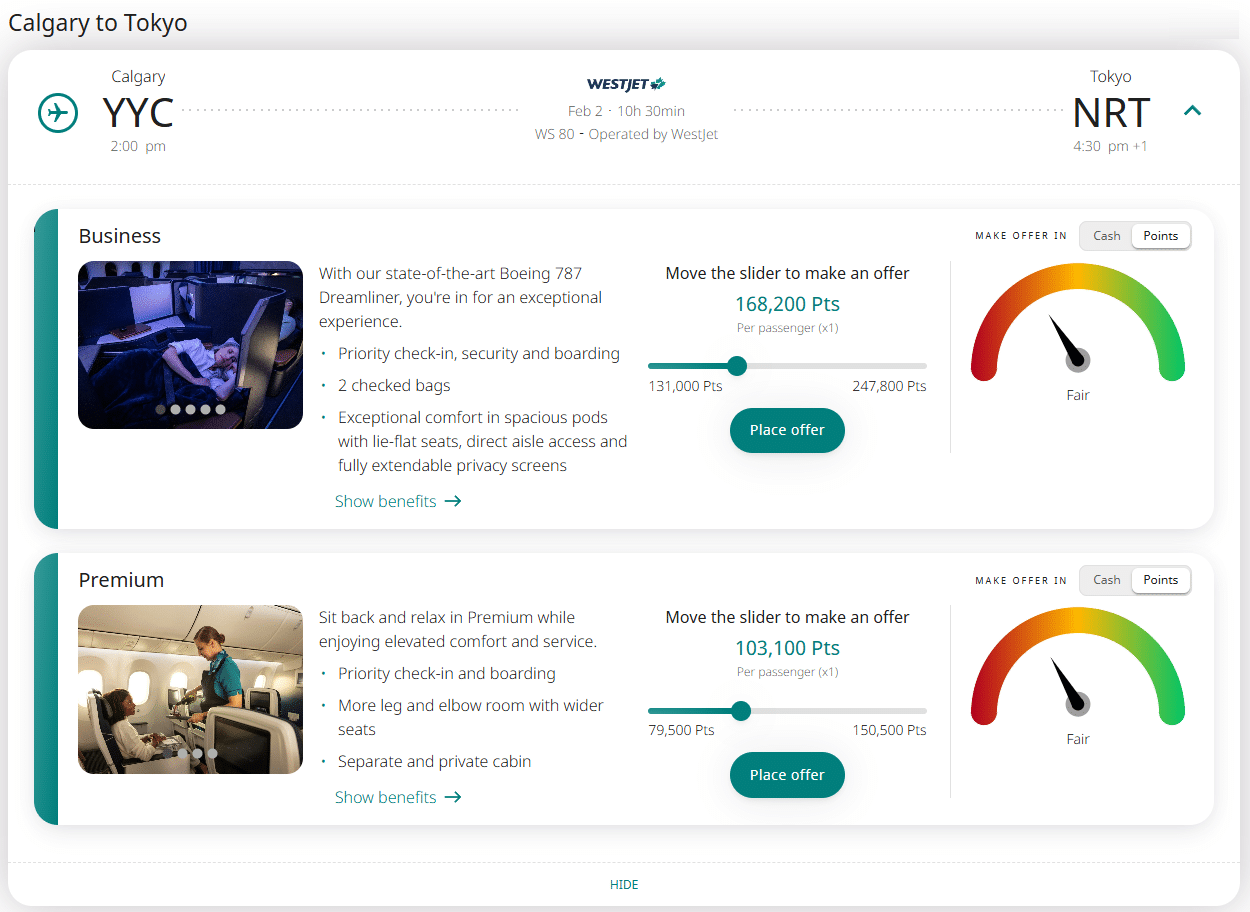
Task: Place offer for Premium upgrade
Action: 787,775
